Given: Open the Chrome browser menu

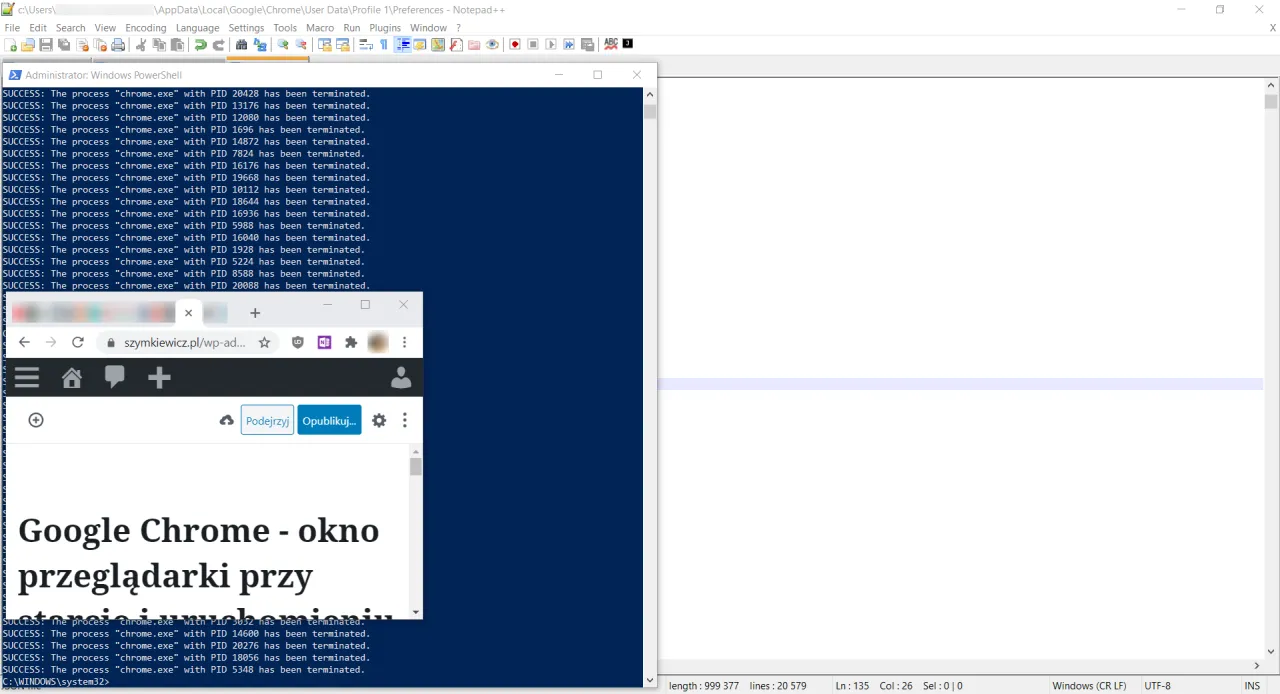Looking at the screenshot, I should (404, 342).
